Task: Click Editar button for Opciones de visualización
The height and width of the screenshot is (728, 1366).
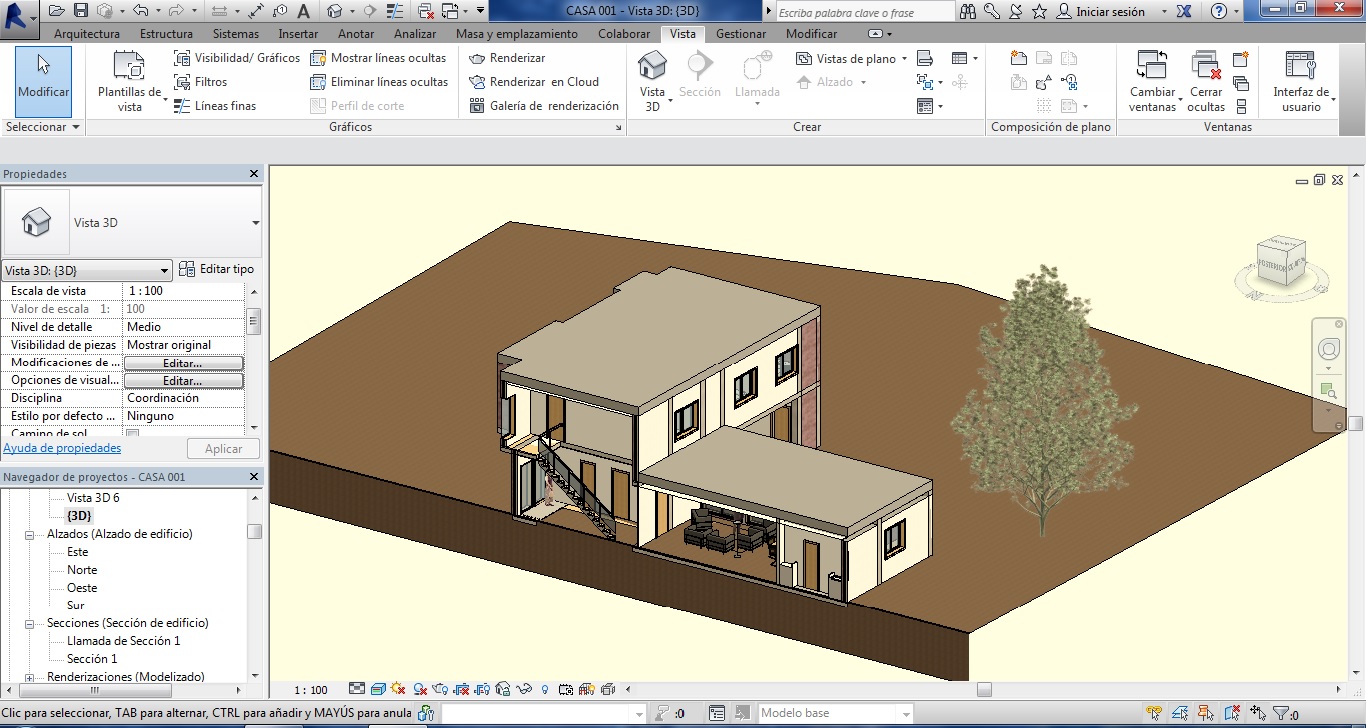Action: (183, 381)
